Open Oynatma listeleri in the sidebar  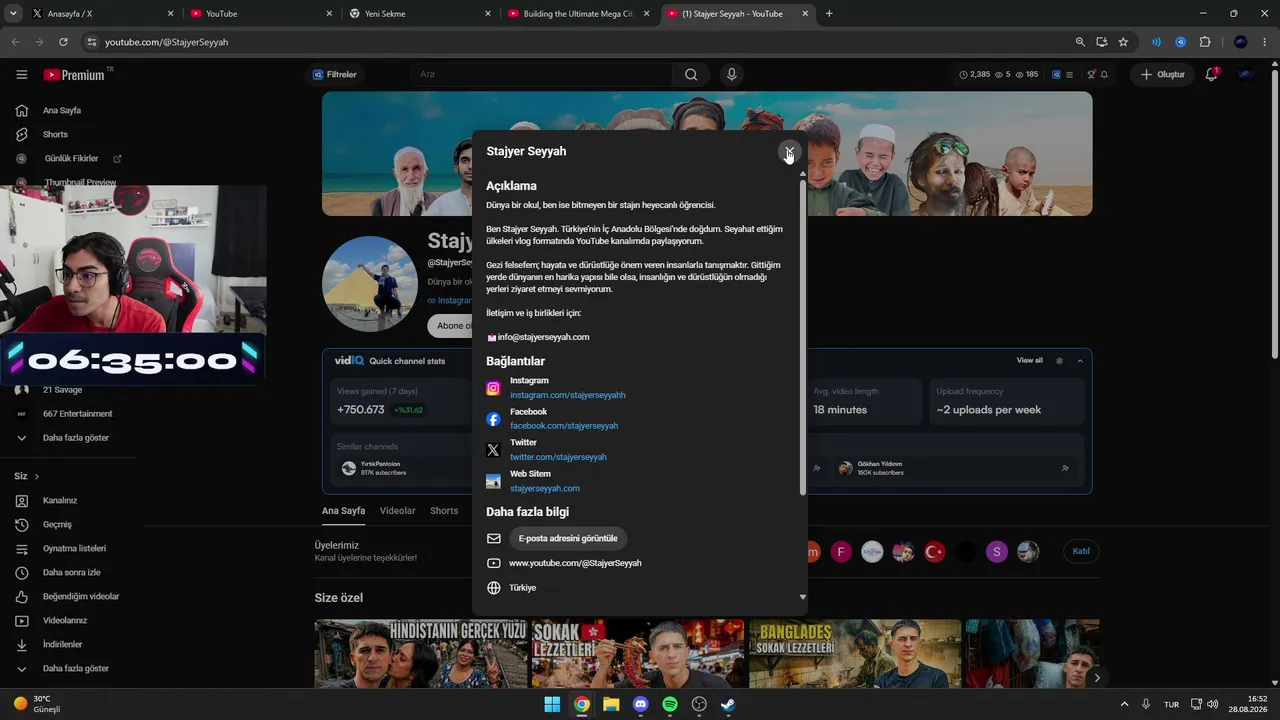[74, 548]
